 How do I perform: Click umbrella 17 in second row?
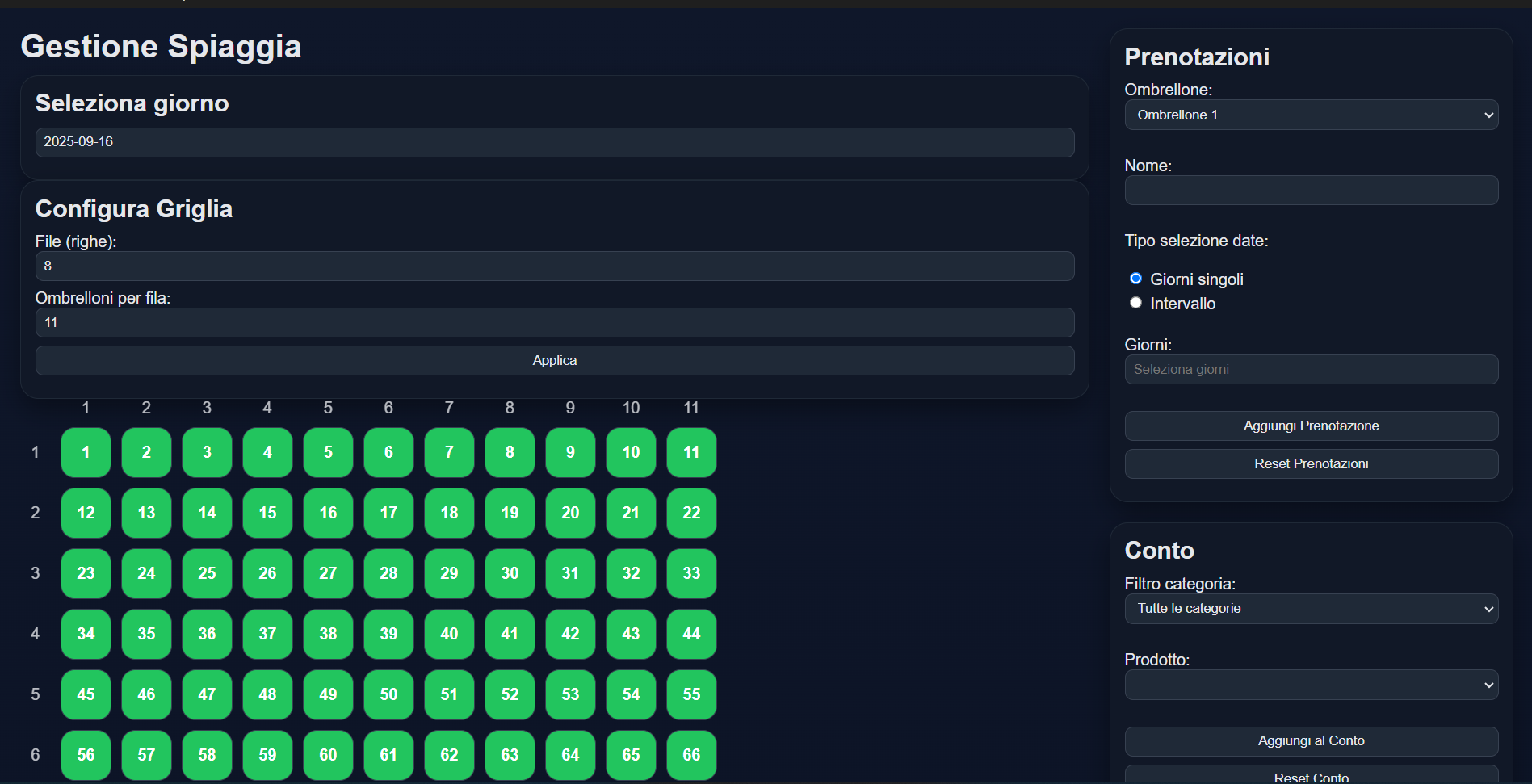pyautogui.click(x=388, y=513)
